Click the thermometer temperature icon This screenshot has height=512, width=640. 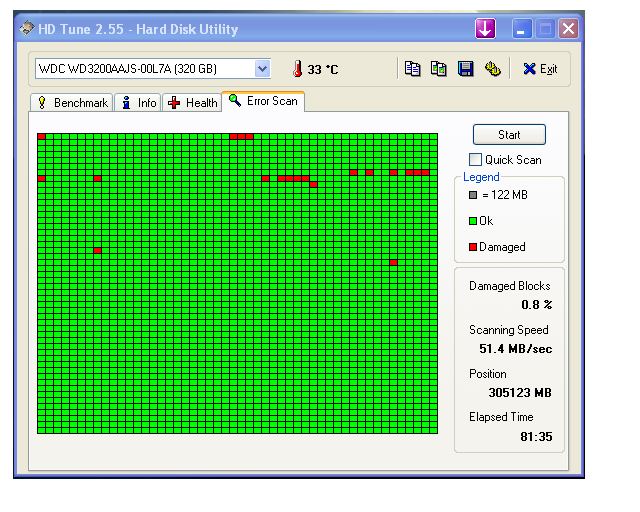tap(298, 69)
